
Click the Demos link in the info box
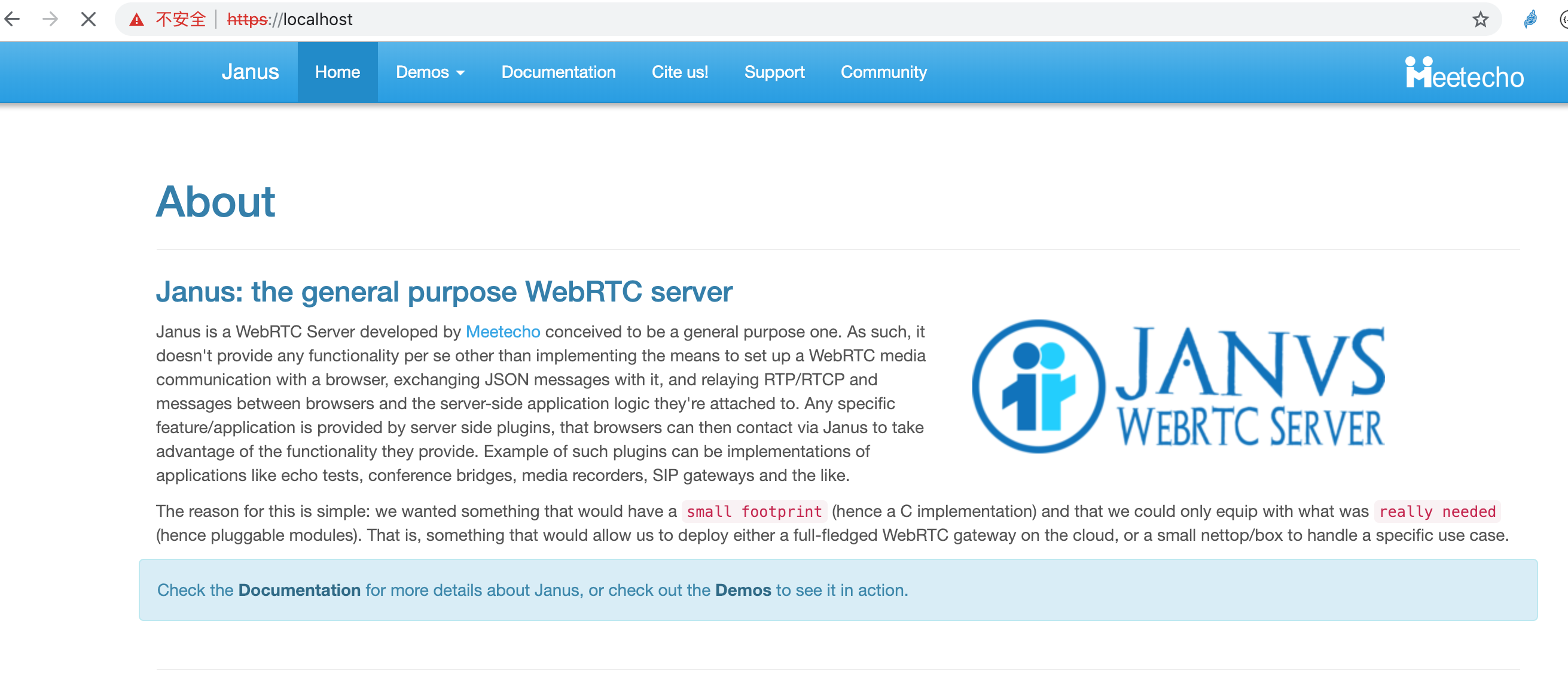pyautogui.click(x=743, y=590)
